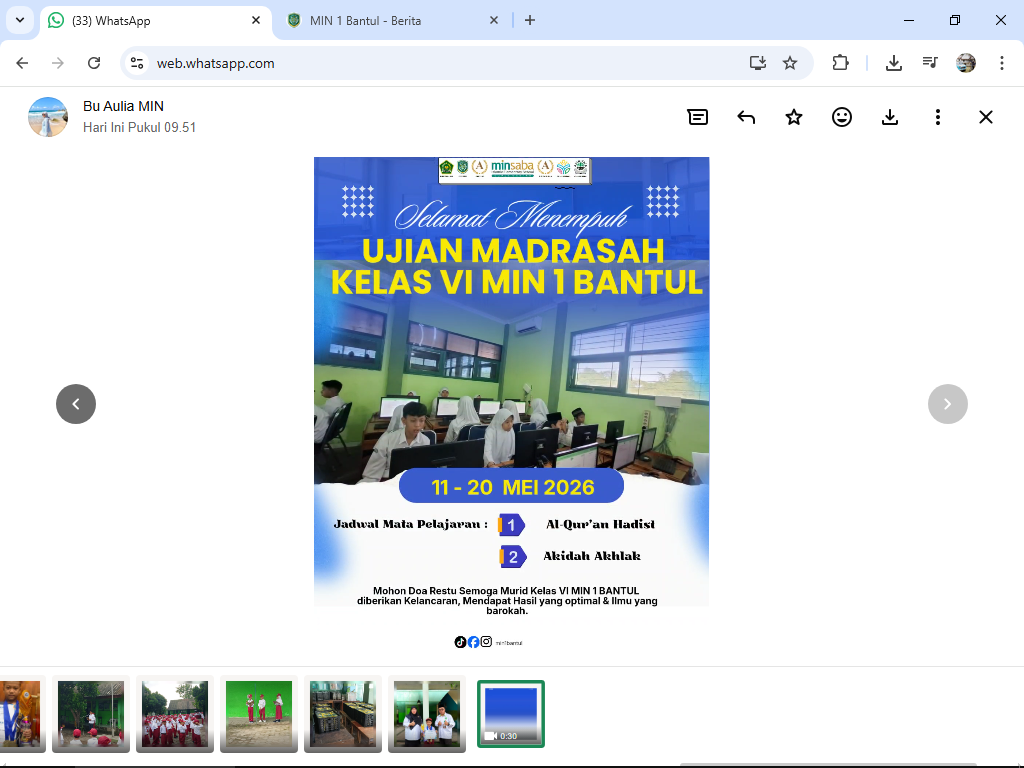Image resolution: width=1024 pixels, height=768 pixels.
Task: Minimize the browser window
Action: click(908, 20)
